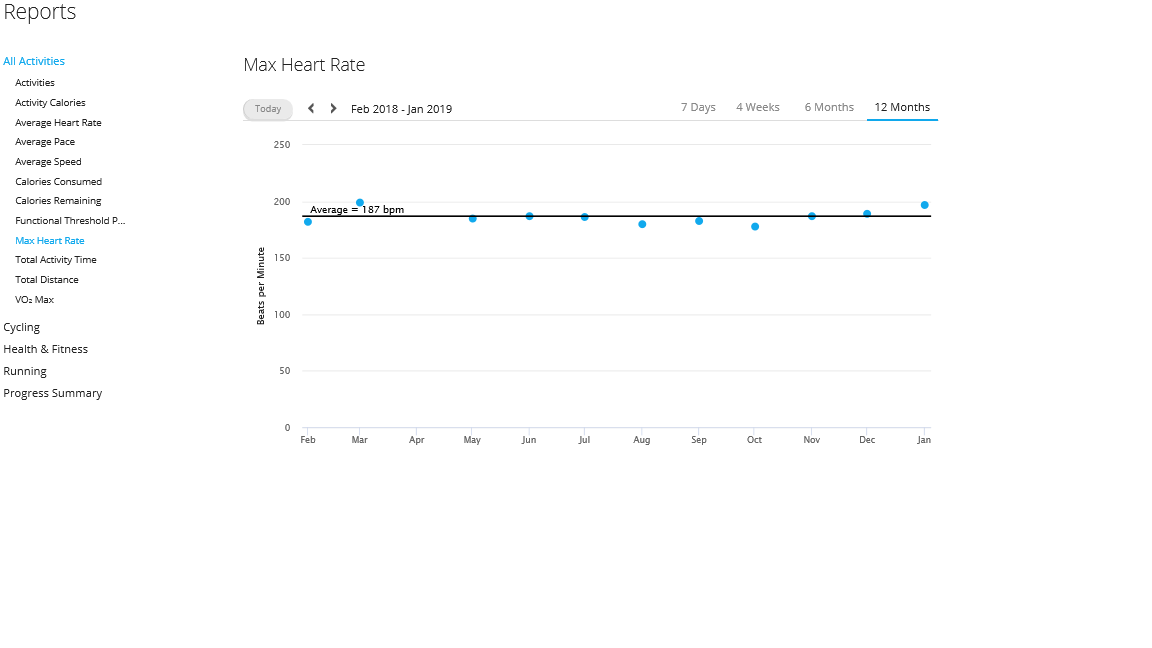Open the Activity Calories report
This screenshot has width=1152, height=648.
50,103
